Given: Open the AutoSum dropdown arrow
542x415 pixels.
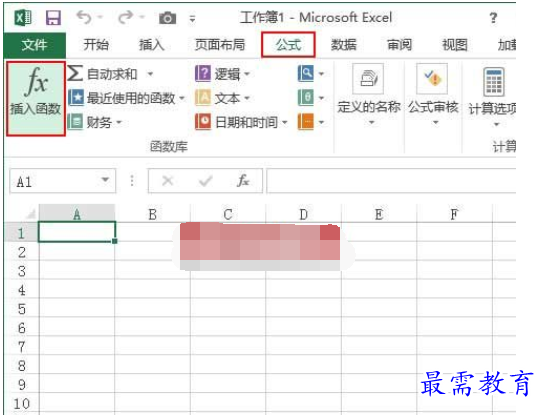Looking at the screenshot, I should click(150, 74).
